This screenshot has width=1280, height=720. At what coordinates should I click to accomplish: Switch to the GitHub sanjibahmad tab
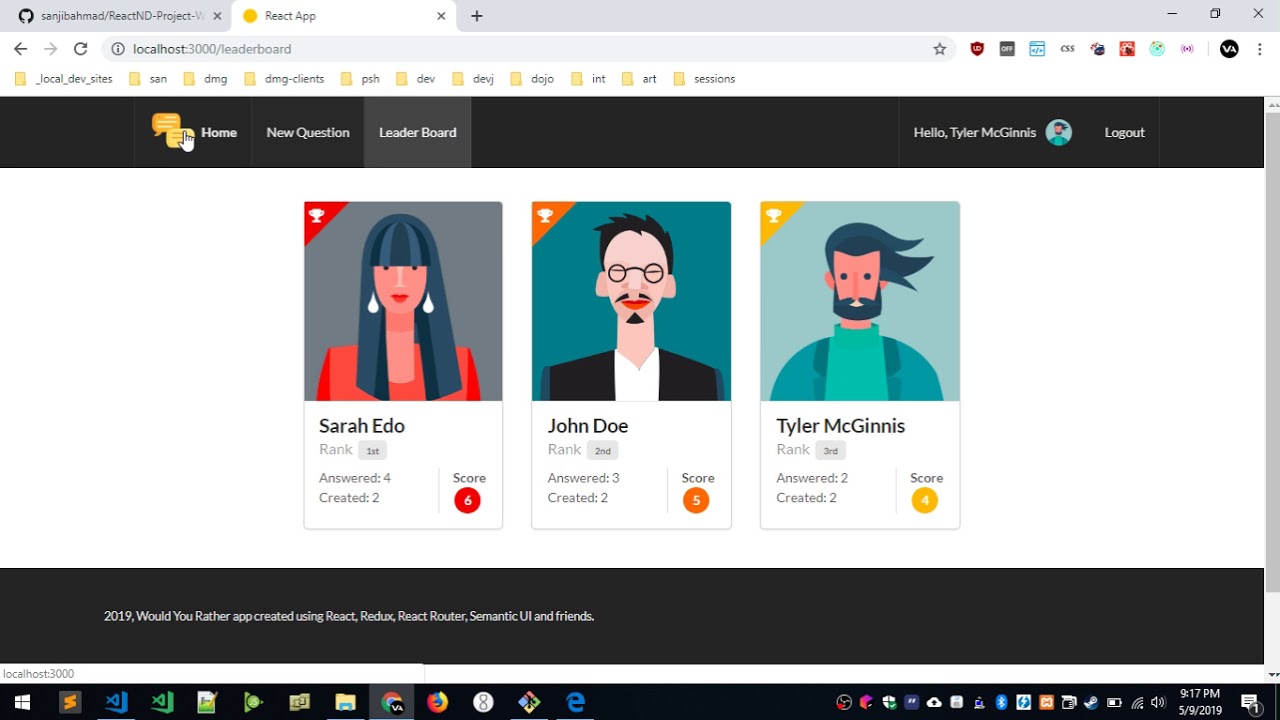[x=118, y=16]
